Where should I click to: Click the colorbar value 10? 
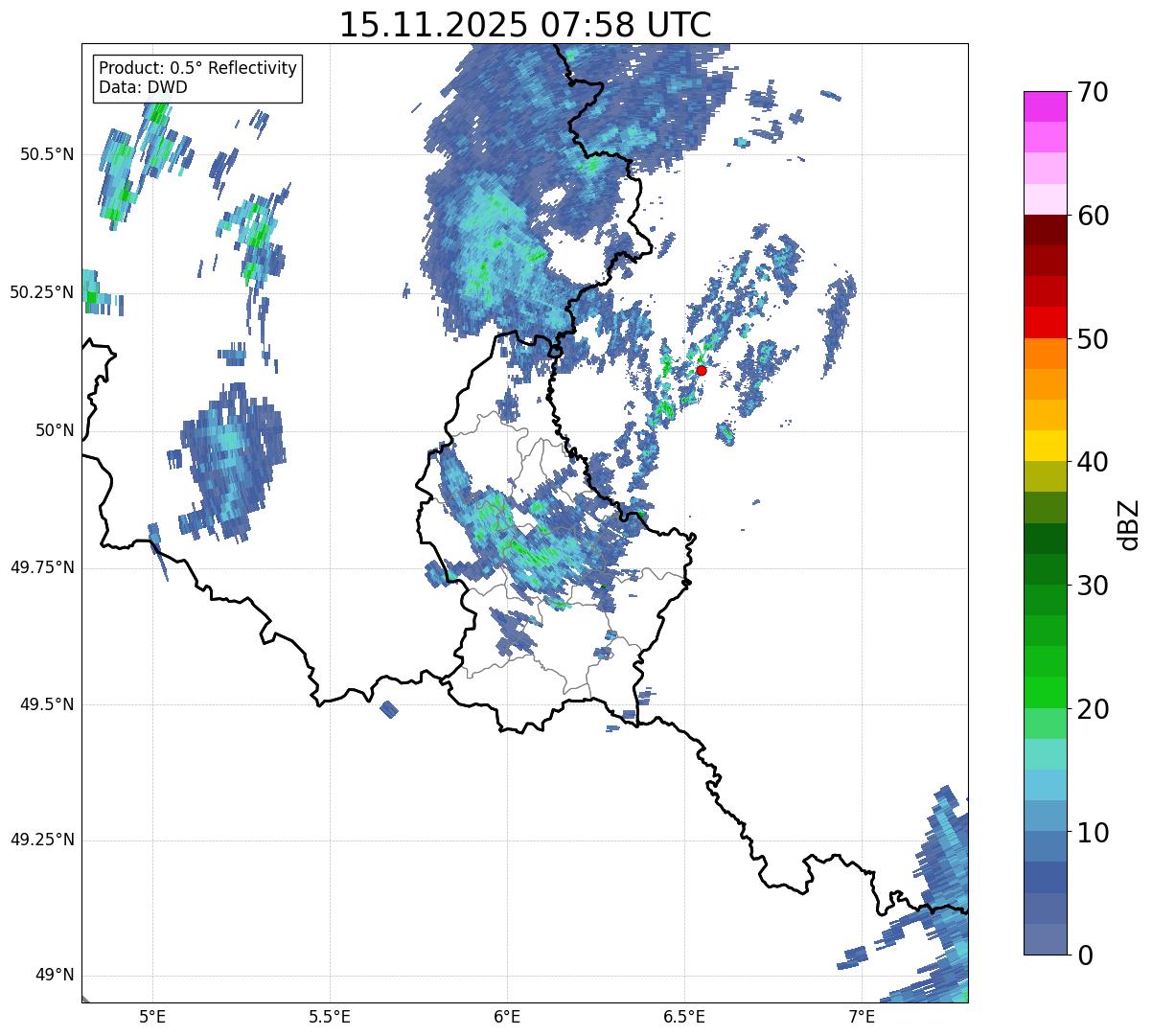[x=1093, y=832]
